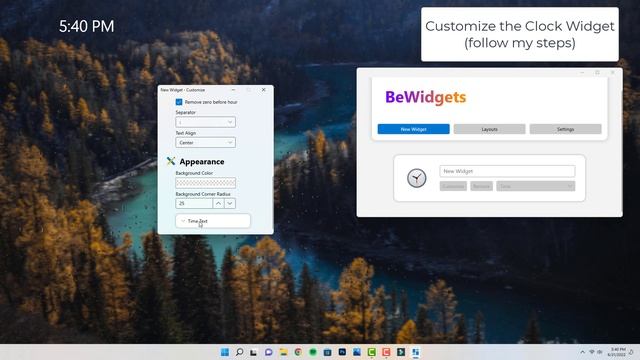This screenshot has height=360, width=640.
Task: Open the green round app on taskbar
Action: pyautogui.click(x=313, y=352)
